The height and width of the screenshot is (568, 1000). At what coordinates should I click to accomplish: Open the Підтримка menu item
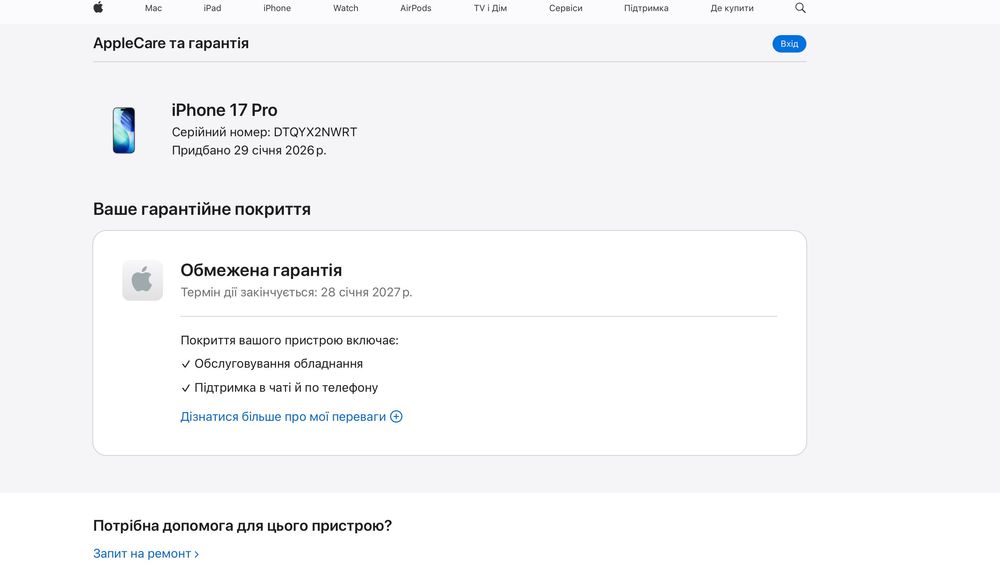coord(646,8)
